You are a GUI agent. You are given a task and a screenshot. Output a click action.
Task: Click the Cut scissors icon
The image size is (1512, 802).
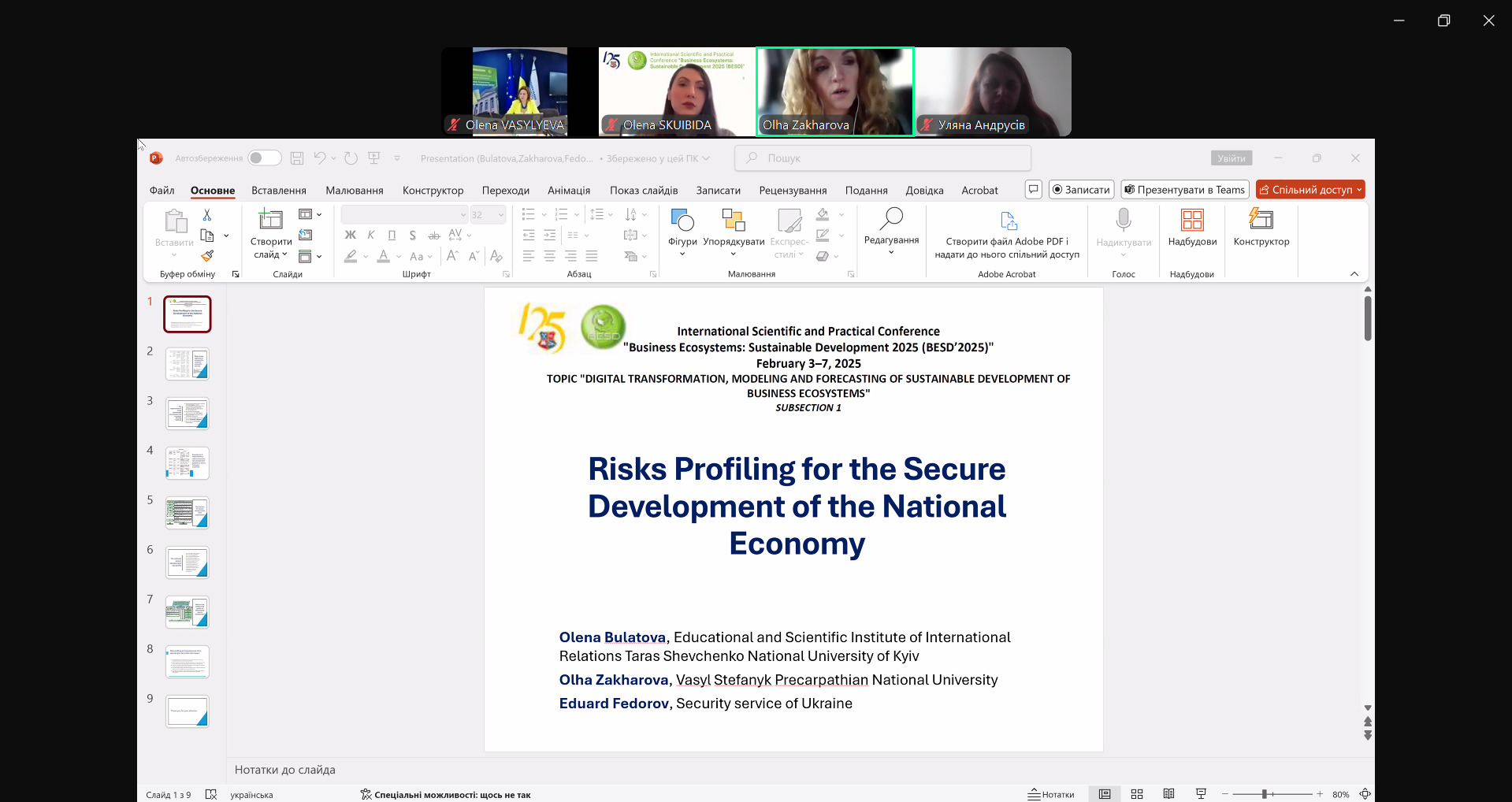click(207, 215)
